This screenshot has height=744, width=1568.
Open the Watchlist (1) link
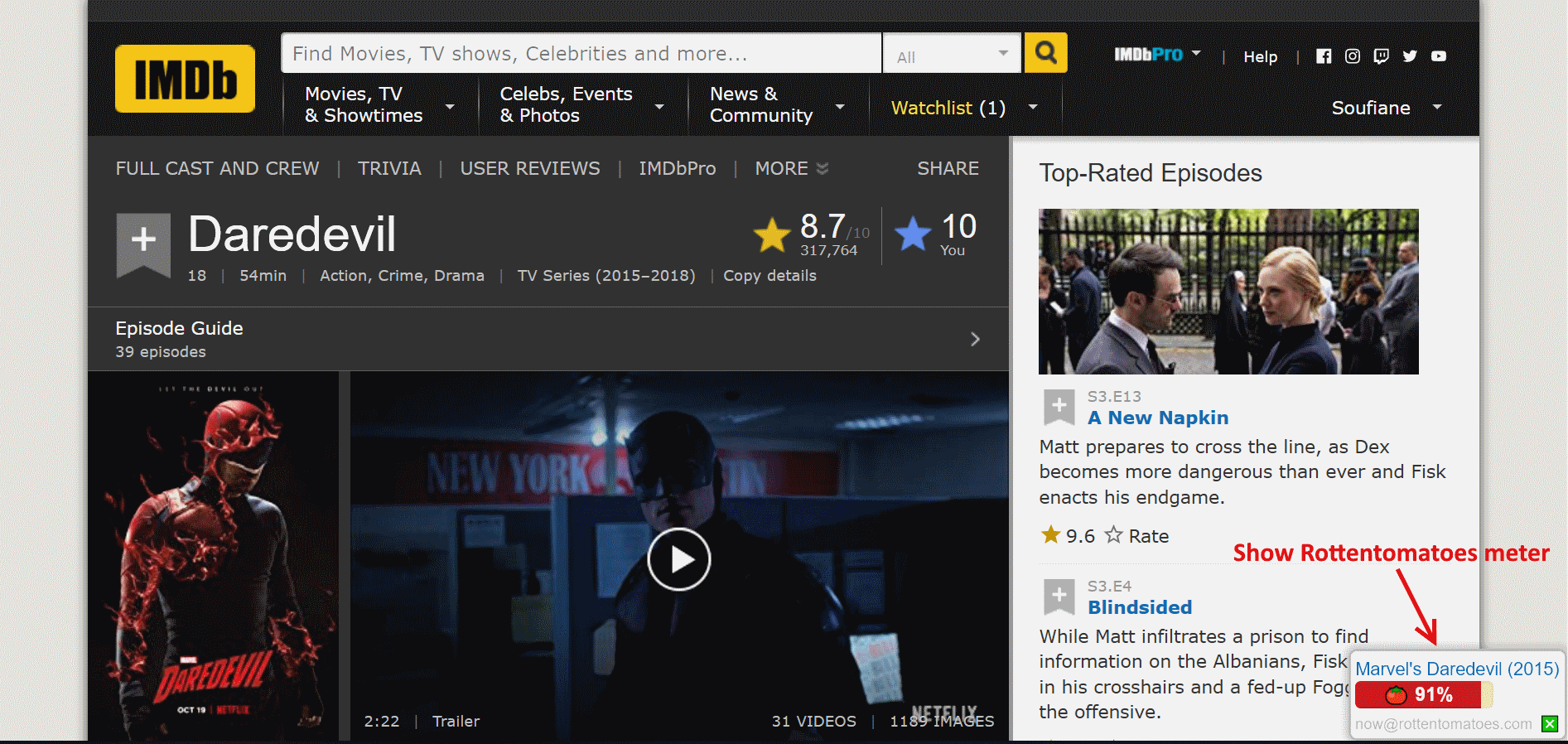948,108
